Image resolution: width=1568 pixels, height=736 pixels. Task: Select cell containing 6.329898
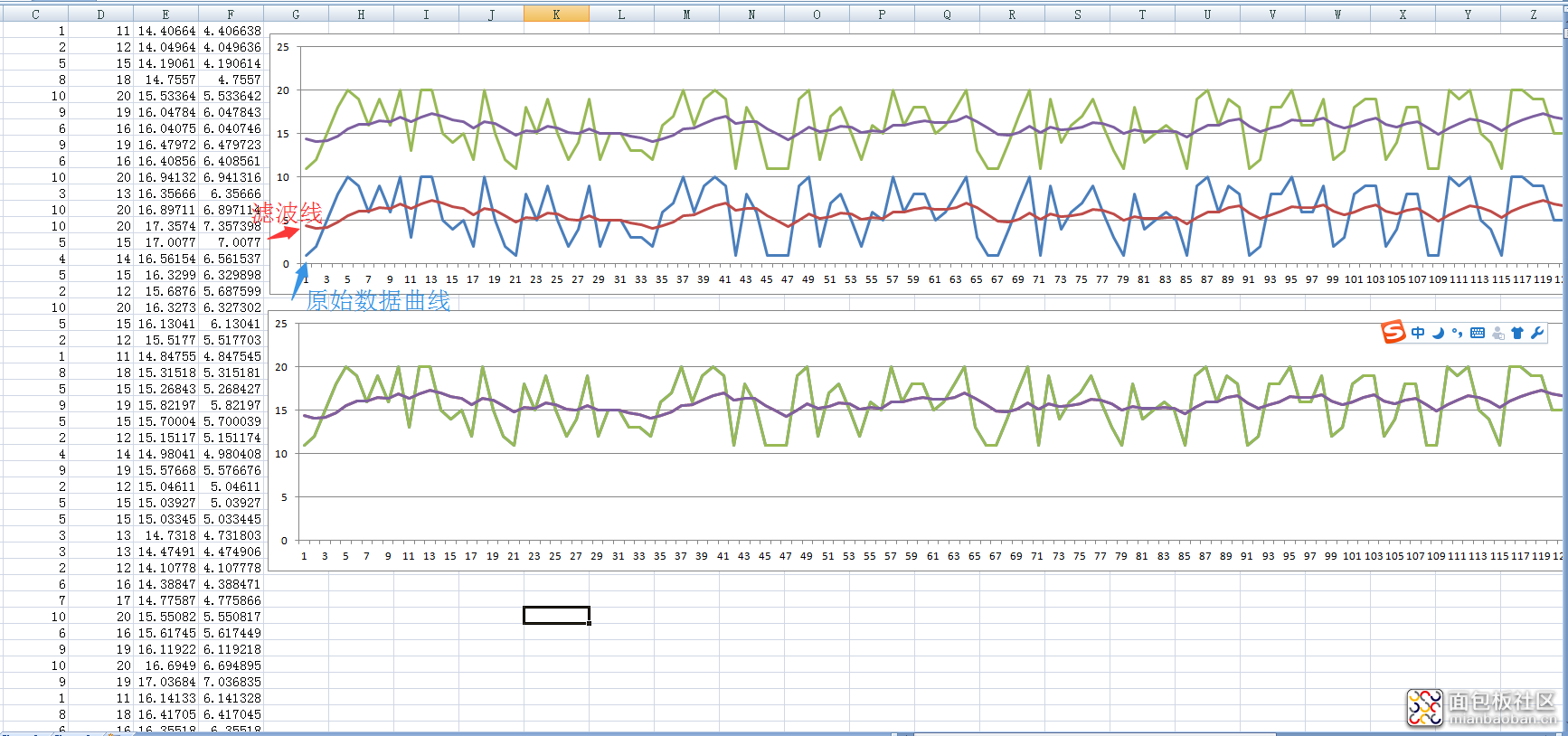coord(231,275)
